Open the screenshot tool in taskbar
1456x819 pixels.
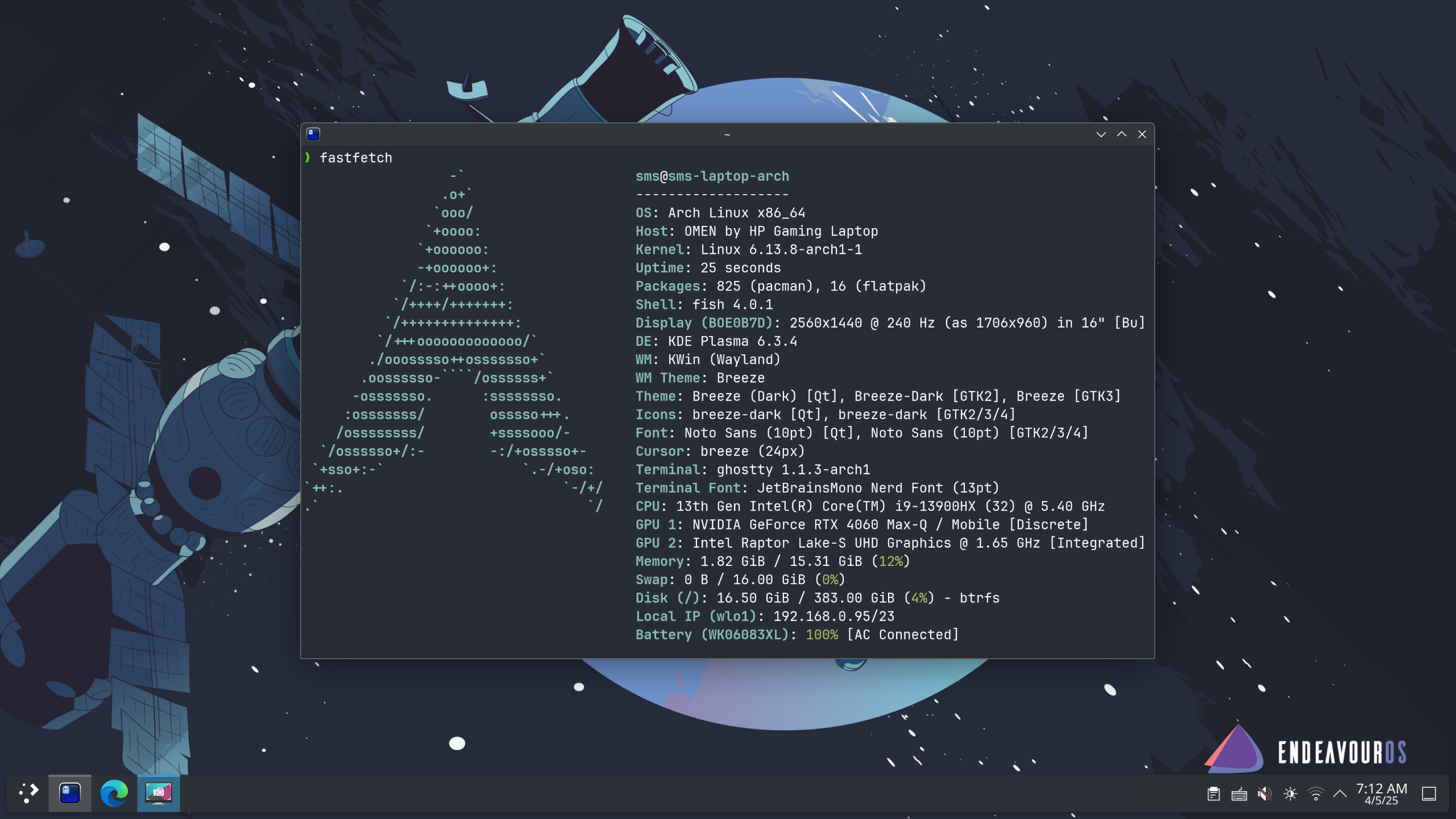click(159, 793)
